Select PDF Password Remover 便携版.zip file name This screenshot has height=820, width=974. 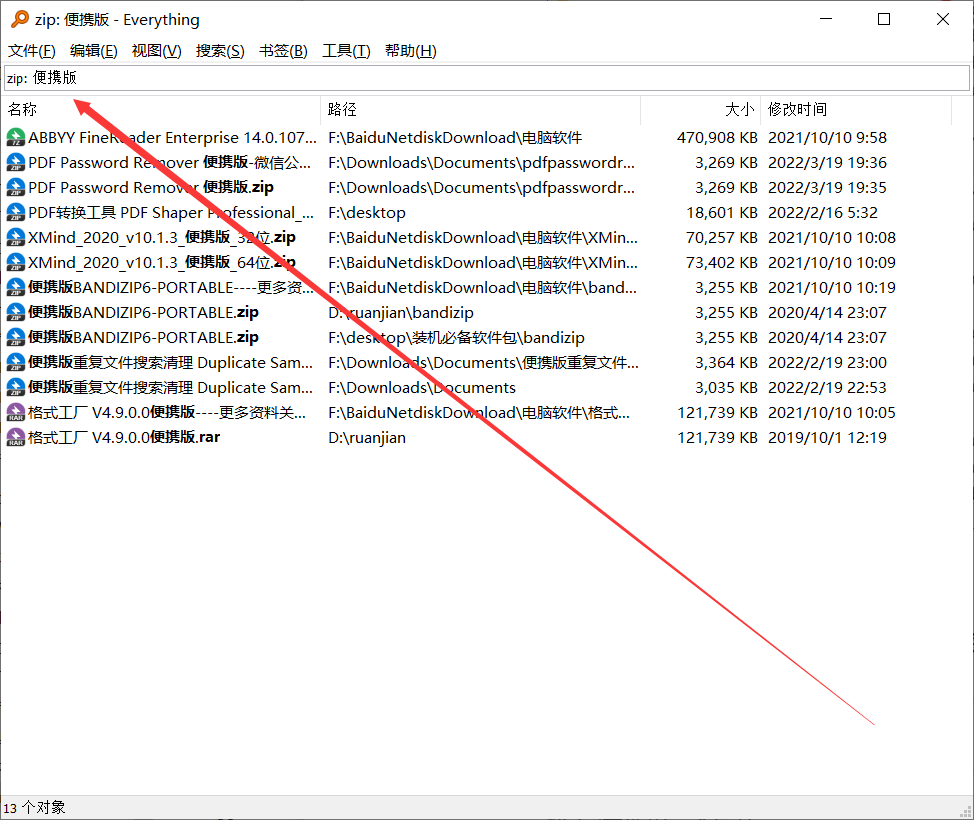click(x=151, y=188)
